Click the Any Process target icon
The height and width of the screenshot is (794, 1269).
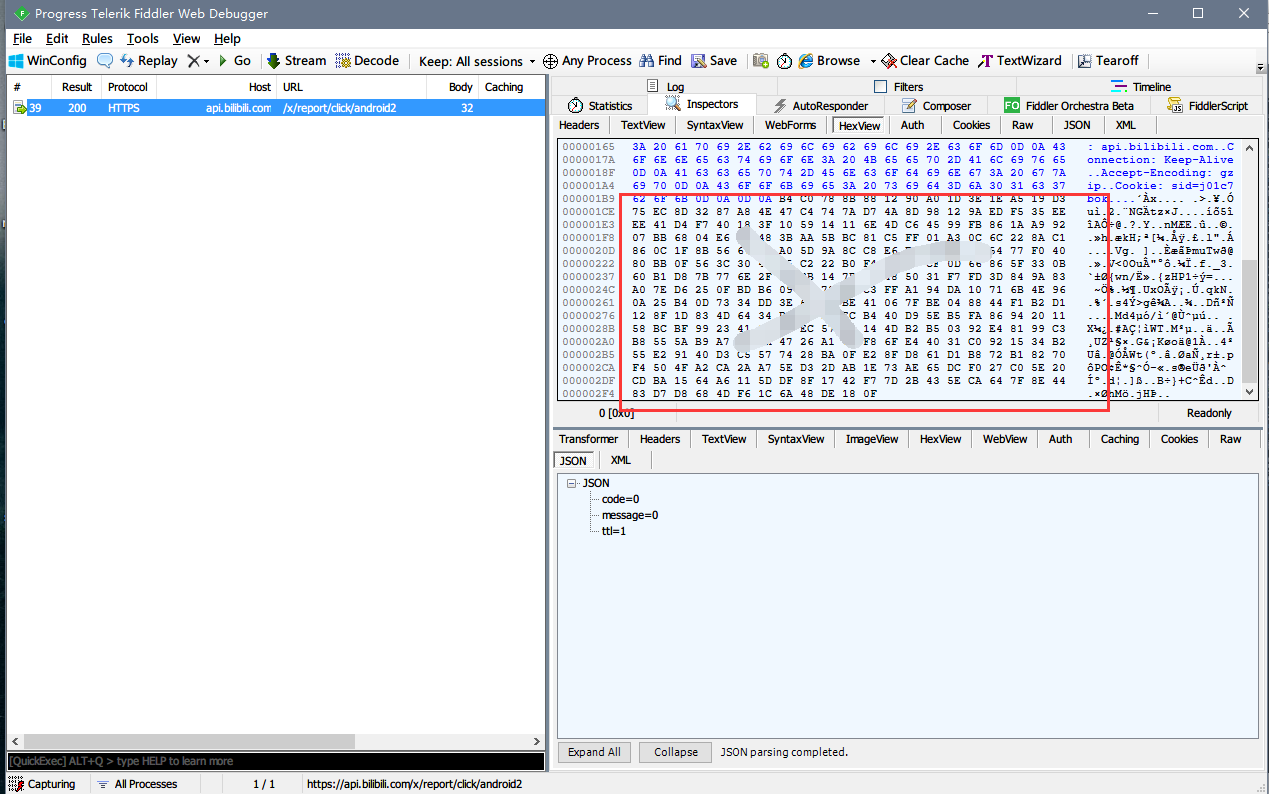click(550, 61)
